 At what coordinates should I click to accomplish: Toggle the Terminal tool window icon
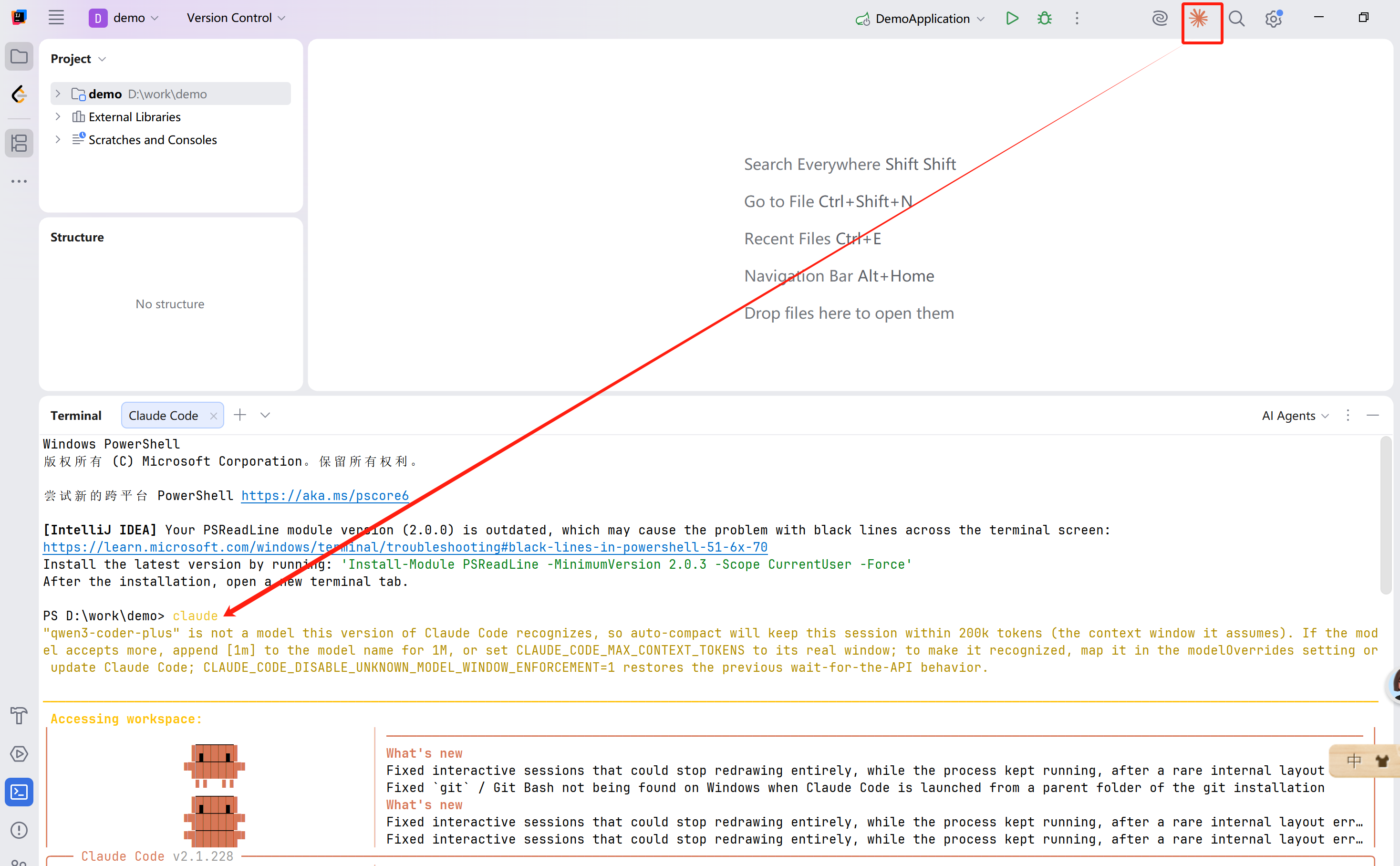coord(19,792)
